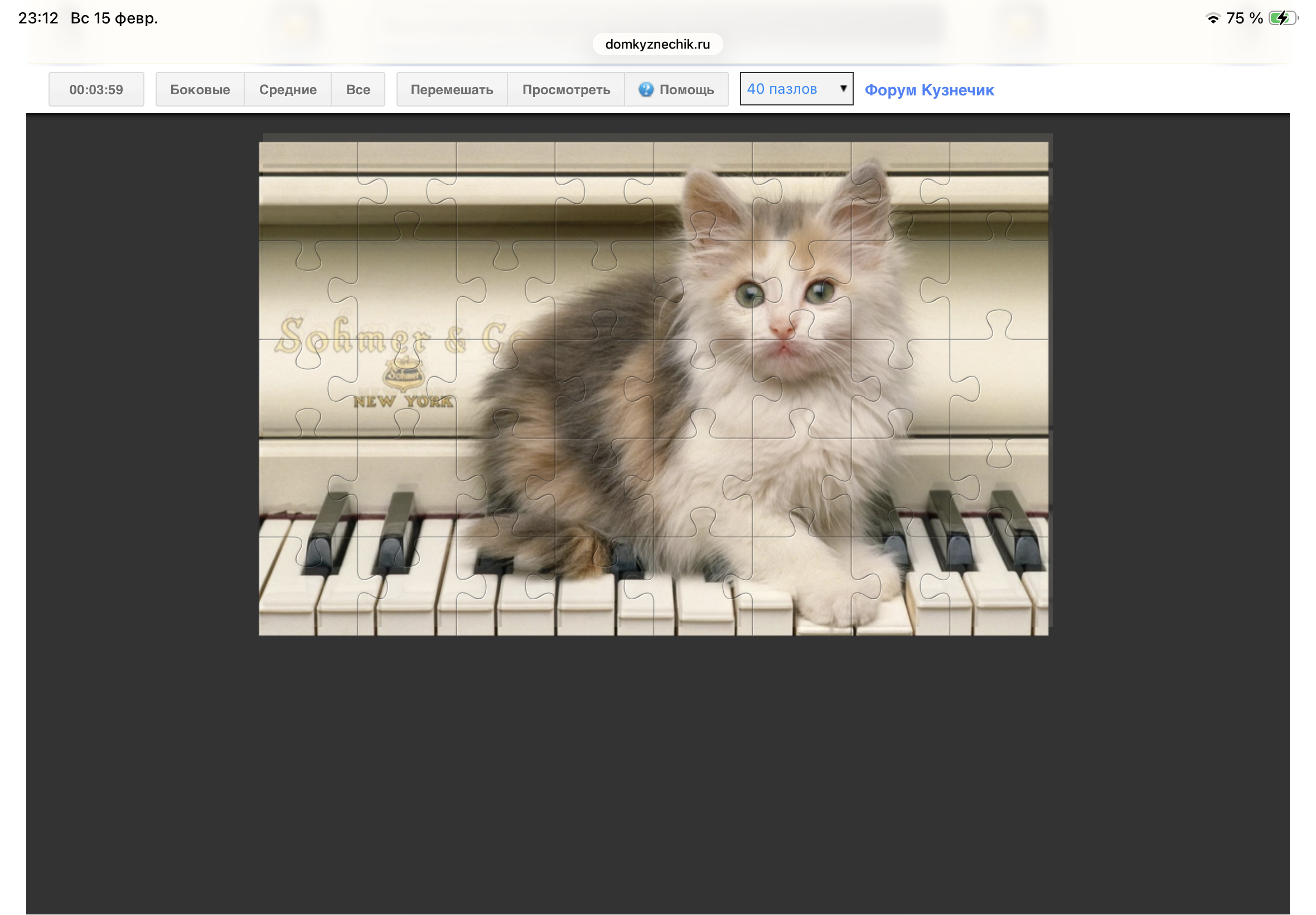Open the 40 пазлов piece count dropdown
The image size is (1316, 915).
point(795,89)
